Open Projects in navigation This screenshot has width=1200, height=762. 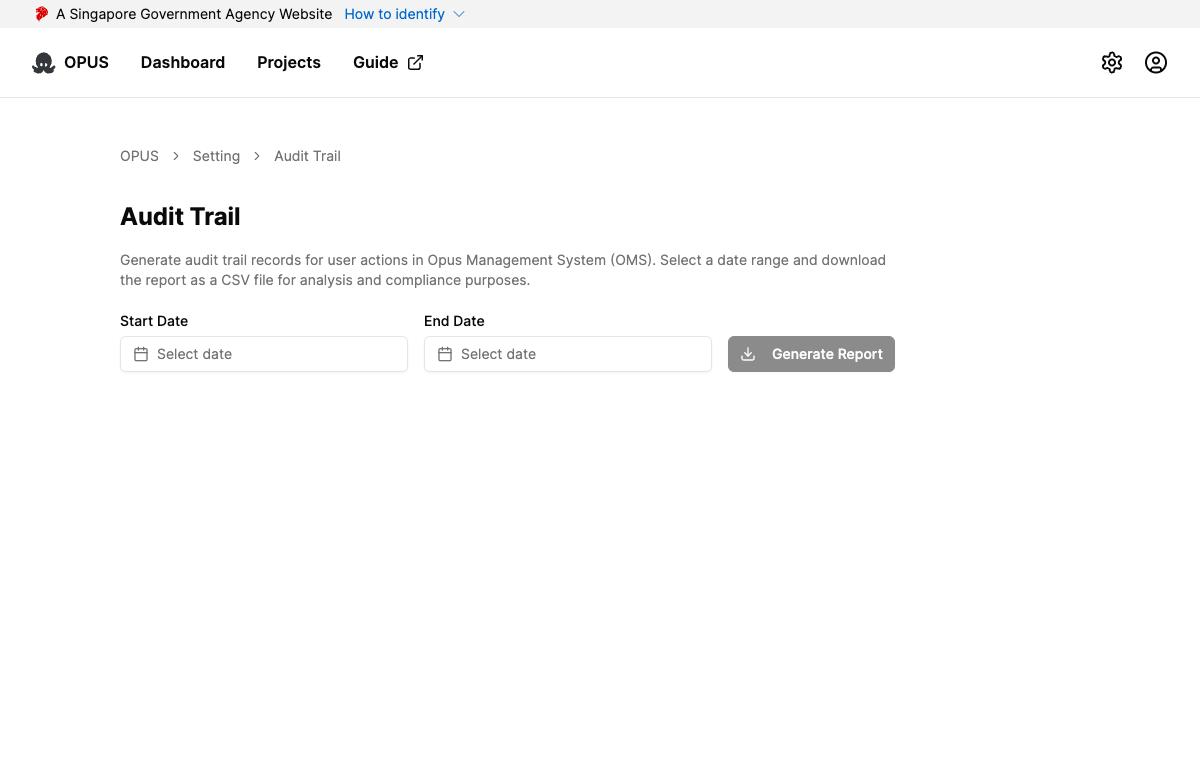289,62
